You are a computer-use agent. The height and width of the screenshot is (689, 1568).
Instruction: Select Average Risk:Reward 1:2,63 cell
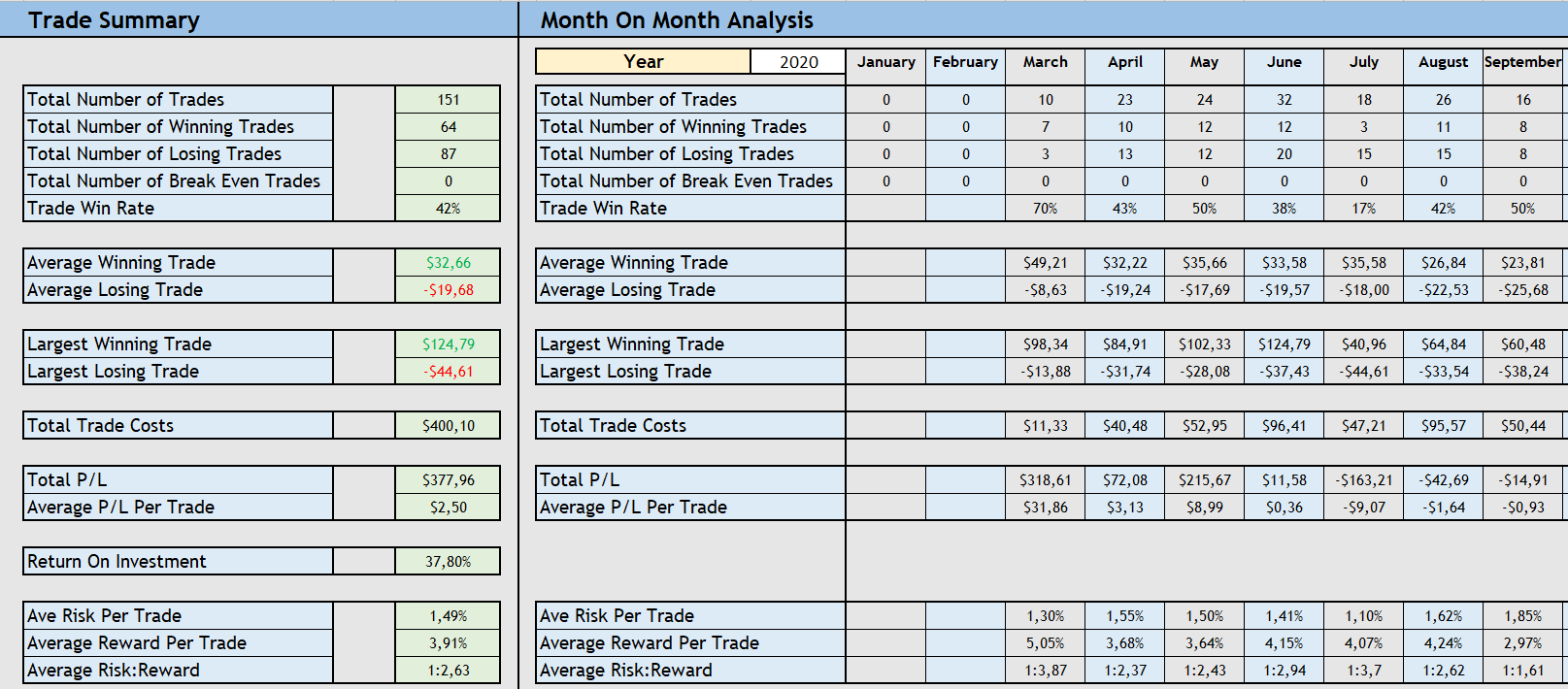click(x=448, y=670)
